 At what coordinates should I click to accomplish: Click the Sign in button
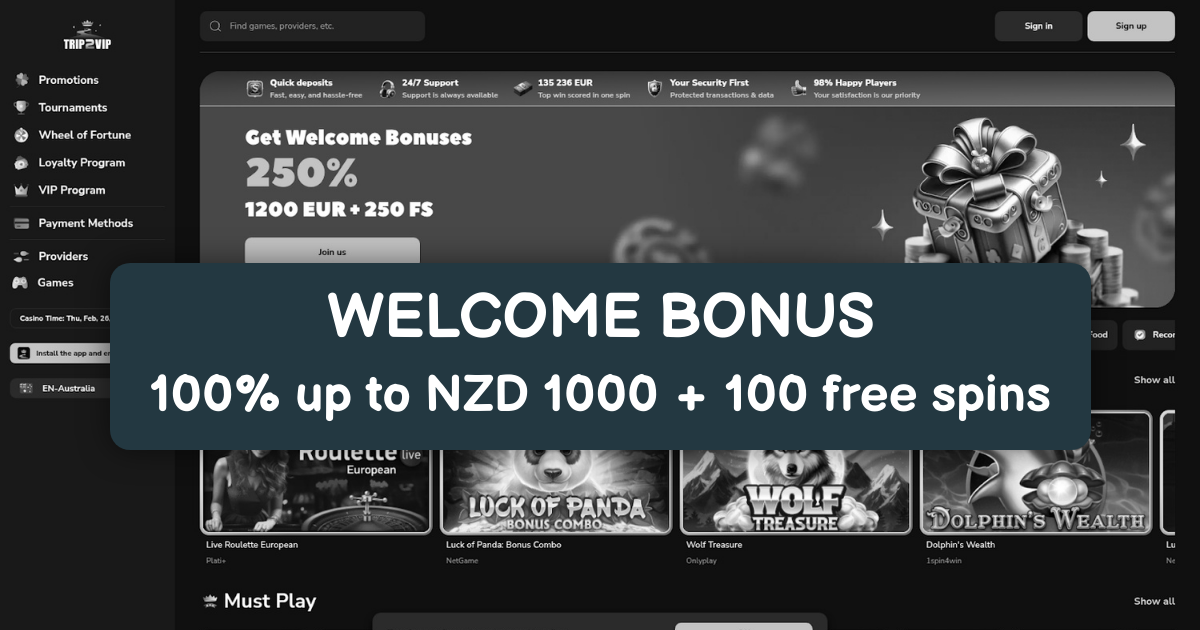coord(1038,26)
